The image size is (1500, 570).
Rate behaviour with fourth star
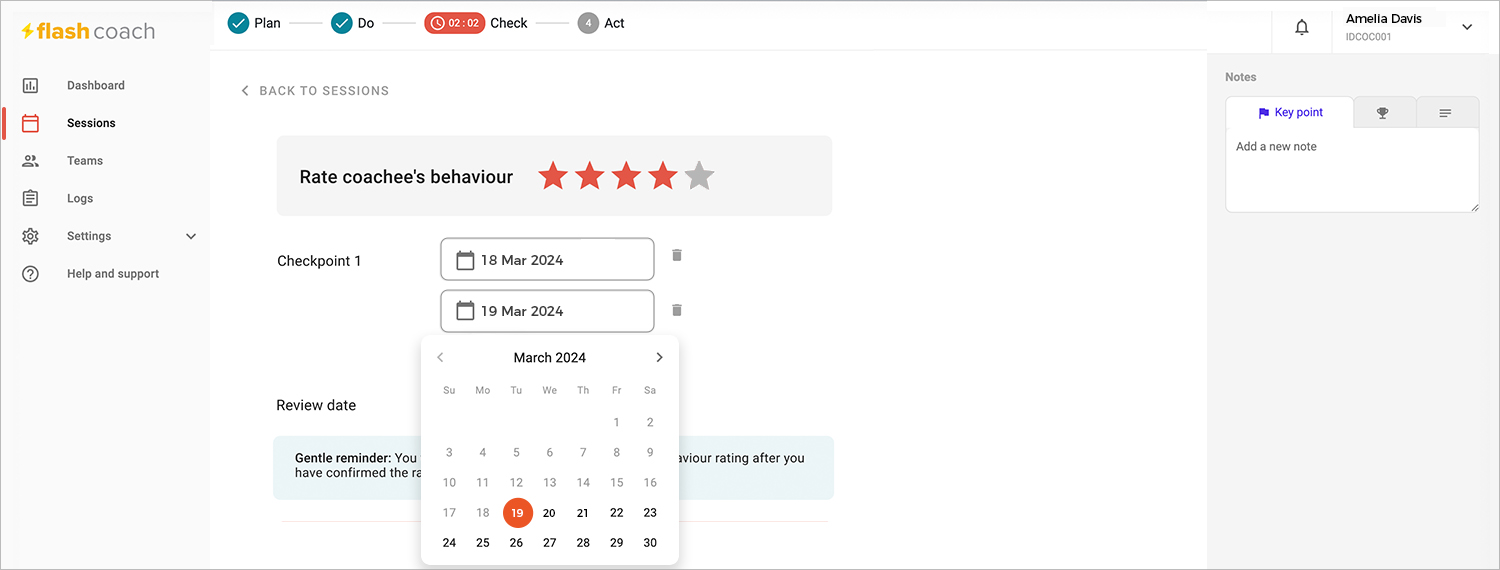click(663, 176)
